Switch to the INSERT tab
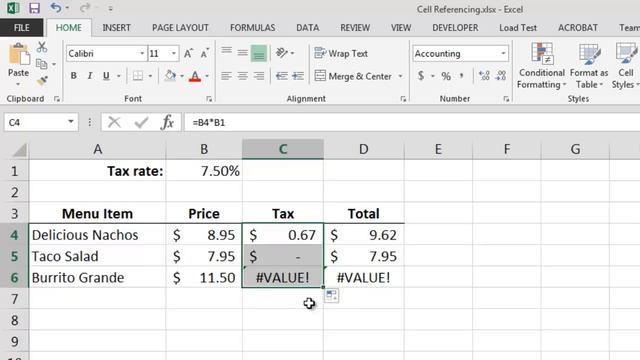Screen dimensions: 640x360 click(116, 28)
